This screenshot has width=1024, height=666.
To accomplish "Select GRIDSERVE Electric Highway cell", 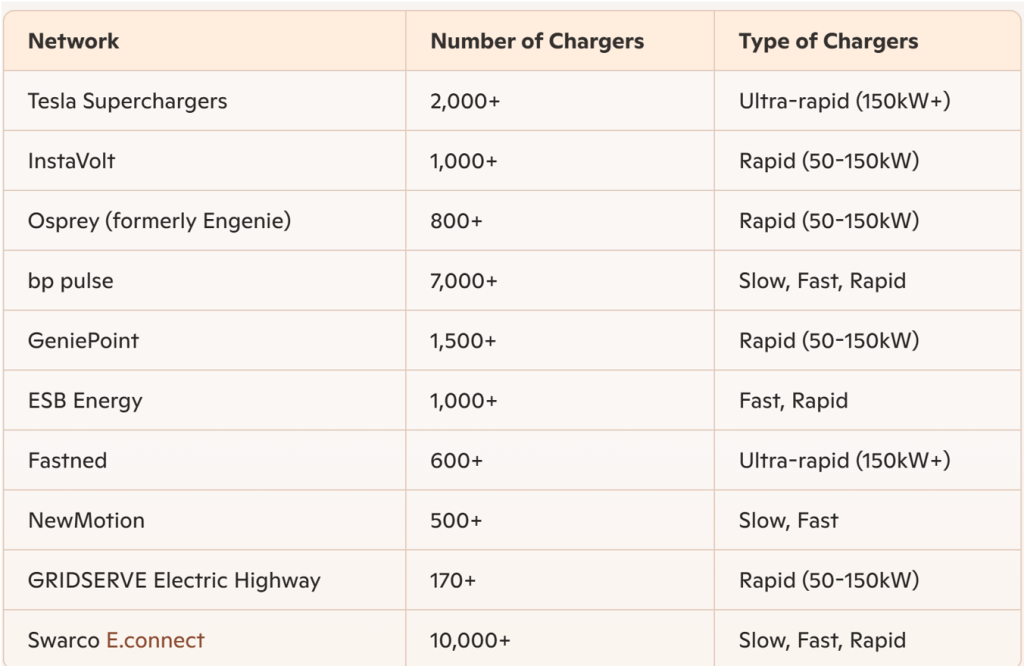I will pyautogui.click(x=174, y=580).
